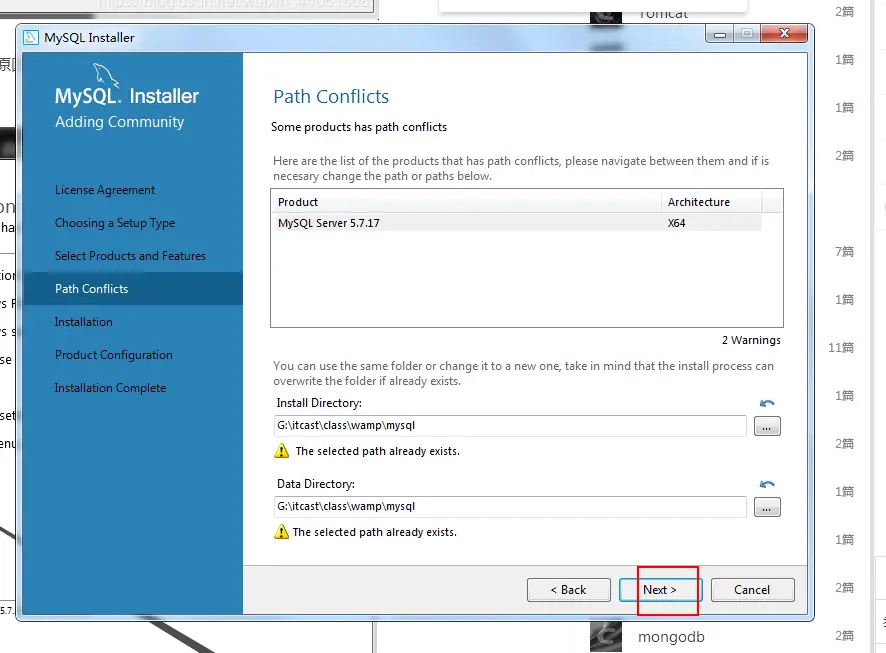This screenshot has width=886, height=653.
Task: Browse for Install Directory with the ellipsis button
Action: point(767,426)
